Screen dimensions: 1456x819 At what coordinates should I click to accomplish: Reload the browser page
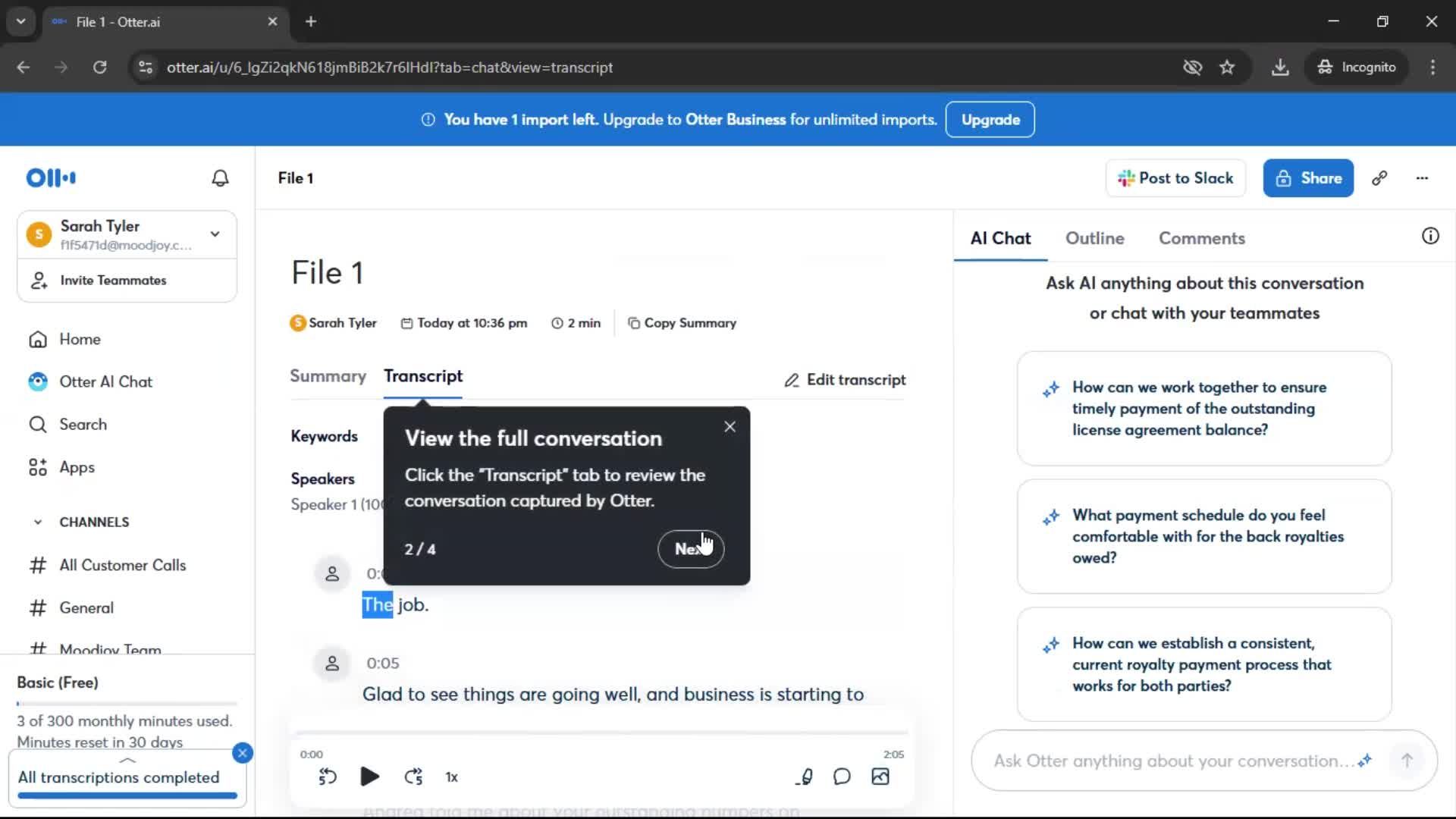(x=99, y=67)
